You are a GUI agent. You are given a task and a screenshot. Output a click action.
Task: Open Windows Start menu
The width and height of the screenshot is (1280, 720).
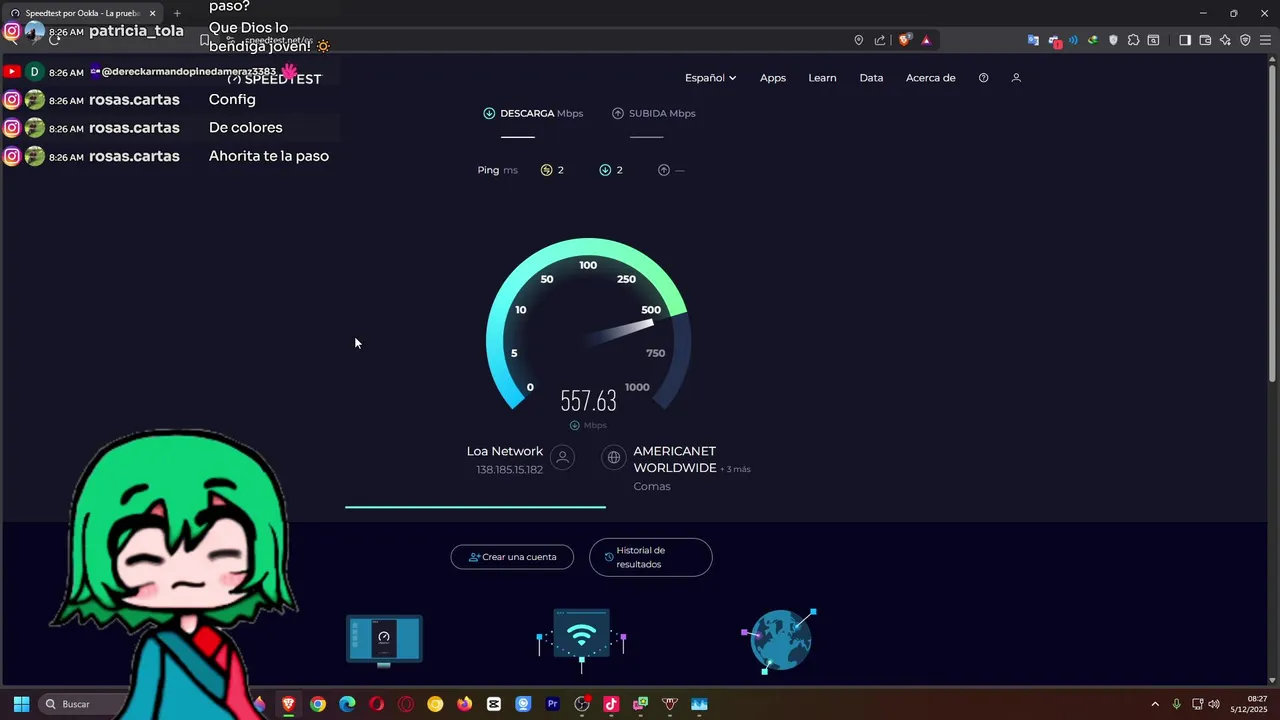(x=21, y=704)
